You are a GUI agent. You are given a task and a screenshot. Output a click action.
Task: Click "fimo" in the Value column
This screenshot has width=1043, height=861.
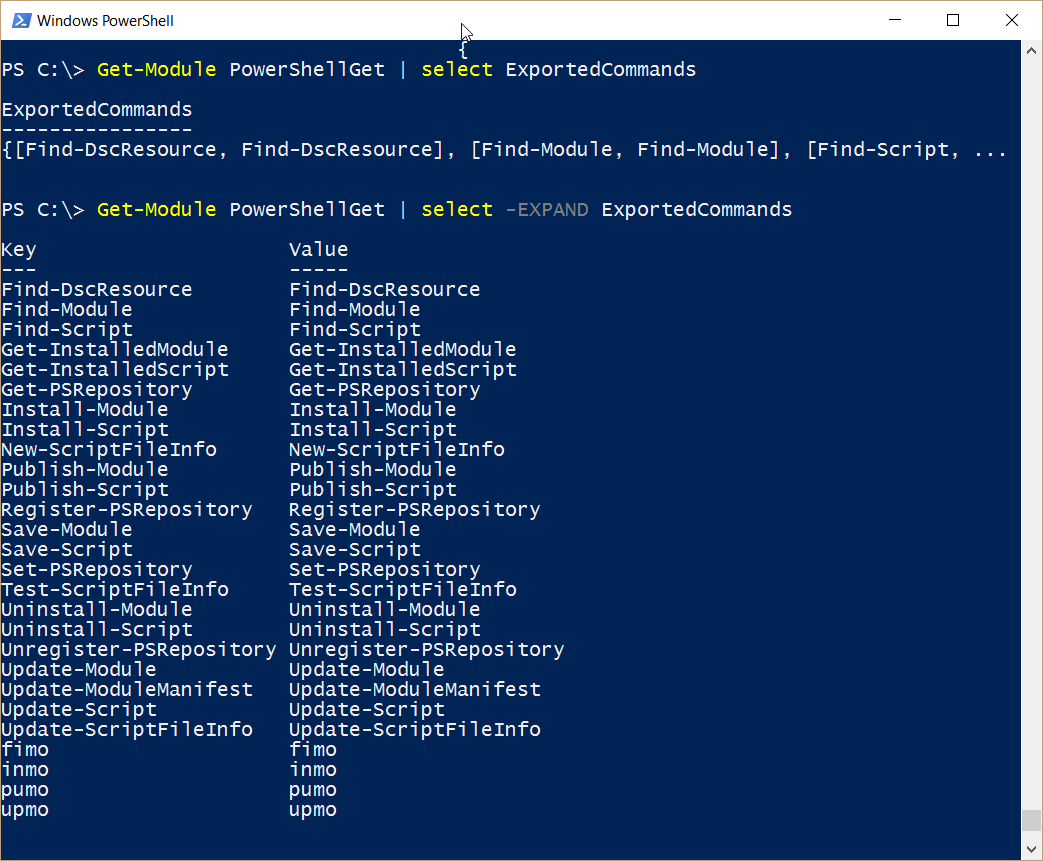point(313,749)
